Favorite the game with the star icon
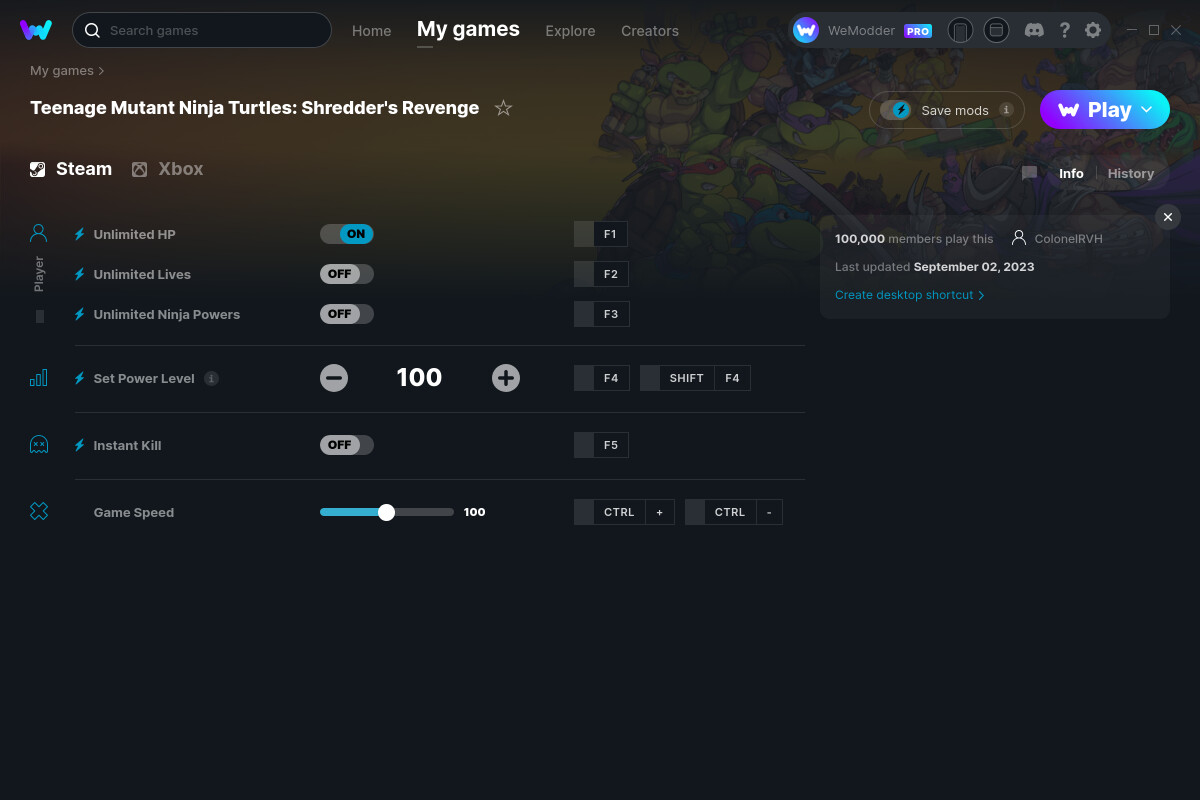 503,108
